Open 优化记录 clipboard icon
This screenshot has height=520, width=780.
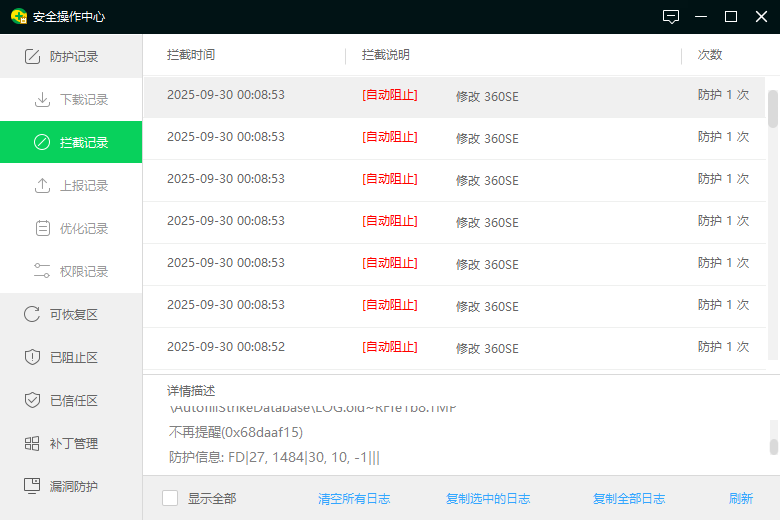click(x=43, y=228)
